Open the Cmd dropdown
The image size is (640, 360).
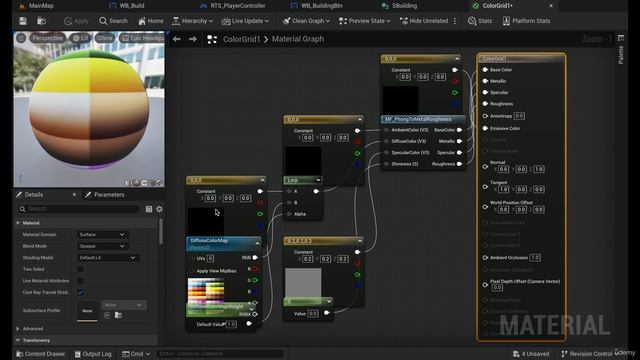136,354
